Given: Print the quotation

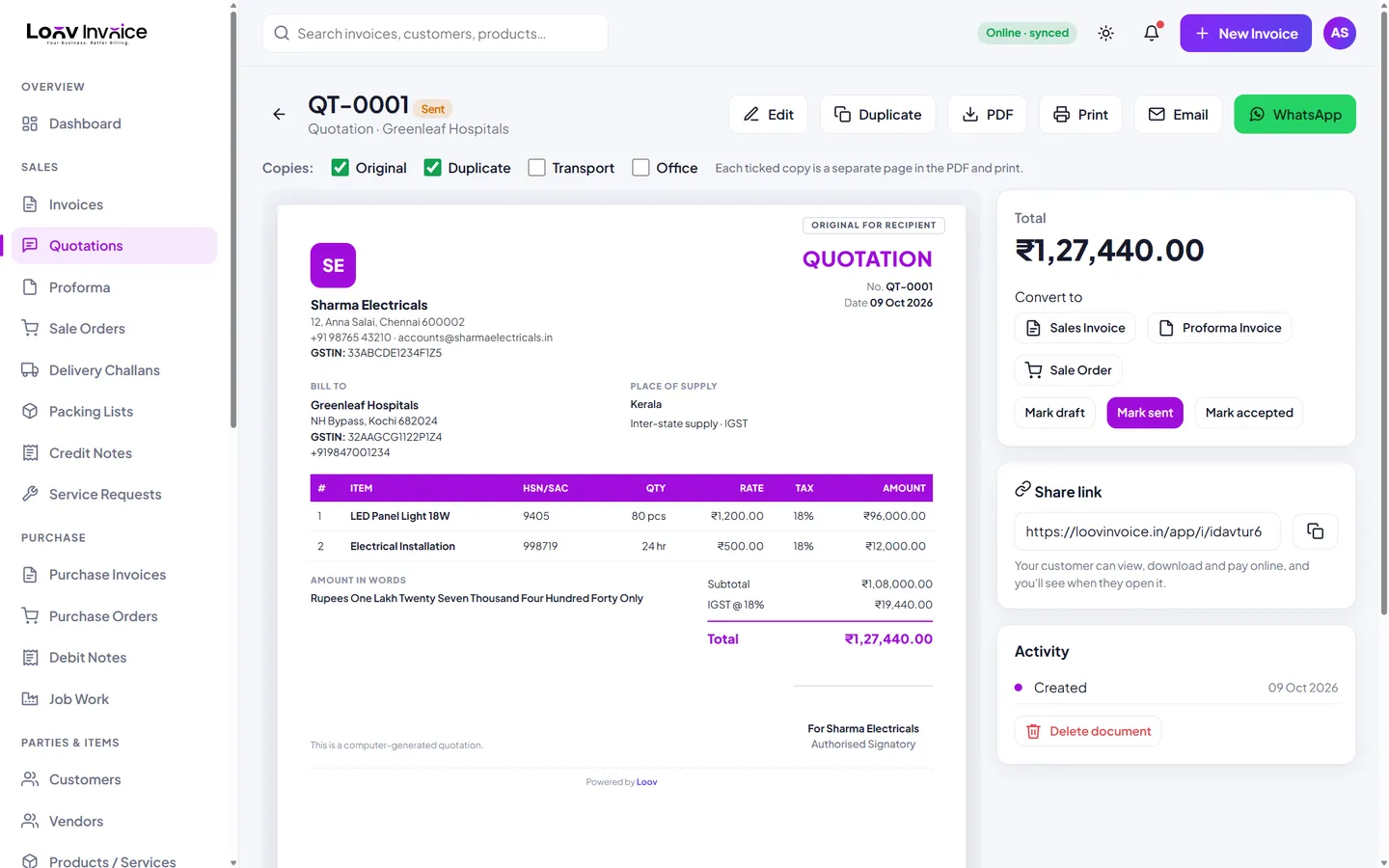Looking at the screenshot, I should click(x=1080, y=114).
